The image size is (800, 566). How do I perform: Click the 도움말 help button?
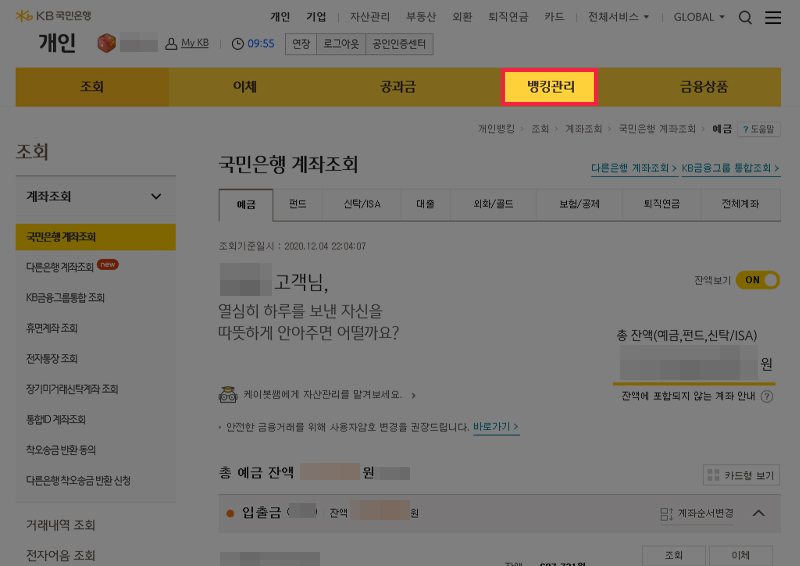pyautogui.click(x=759, y=129)
